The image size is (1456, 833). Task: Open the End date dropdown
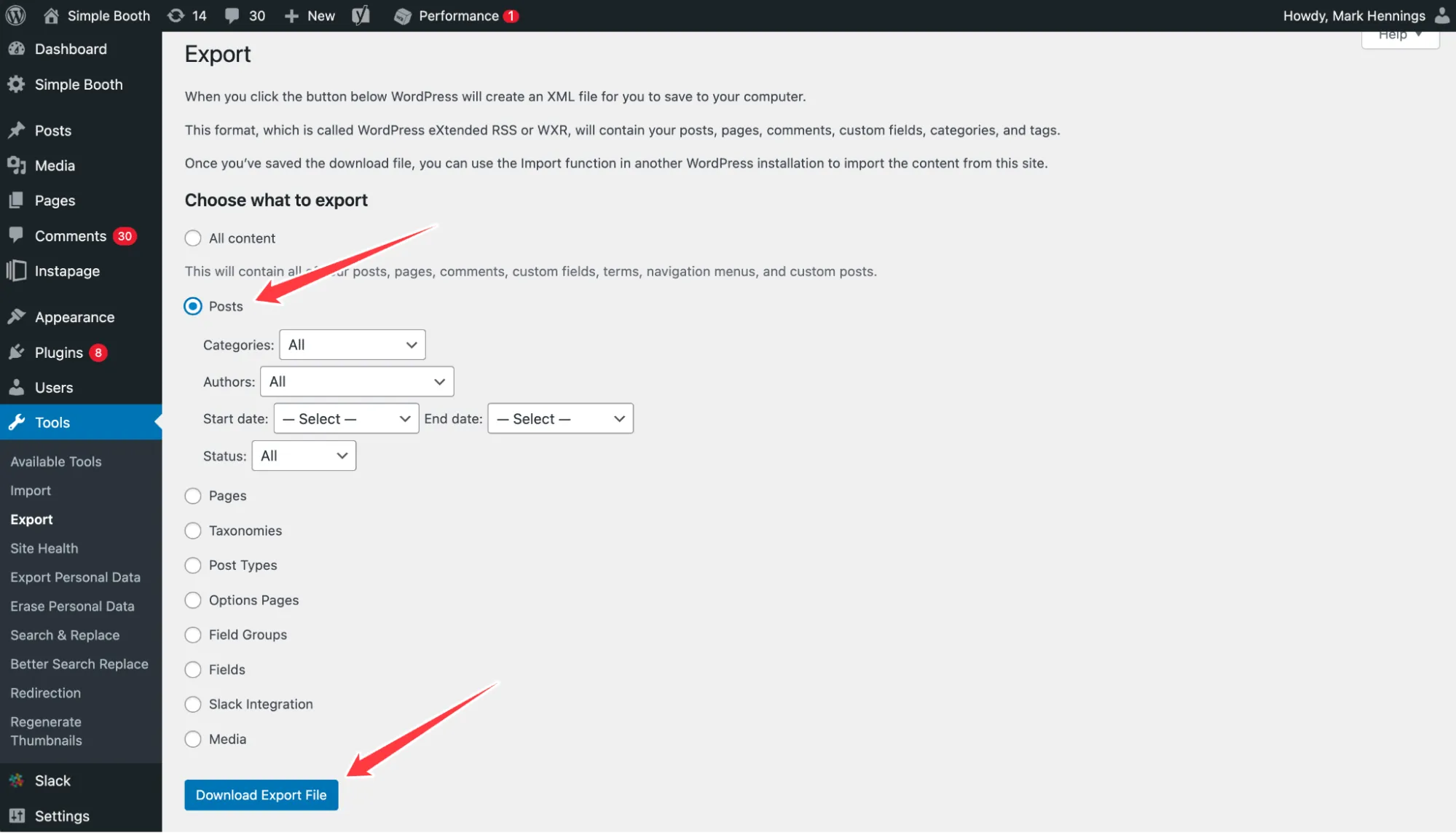[561, 418]
